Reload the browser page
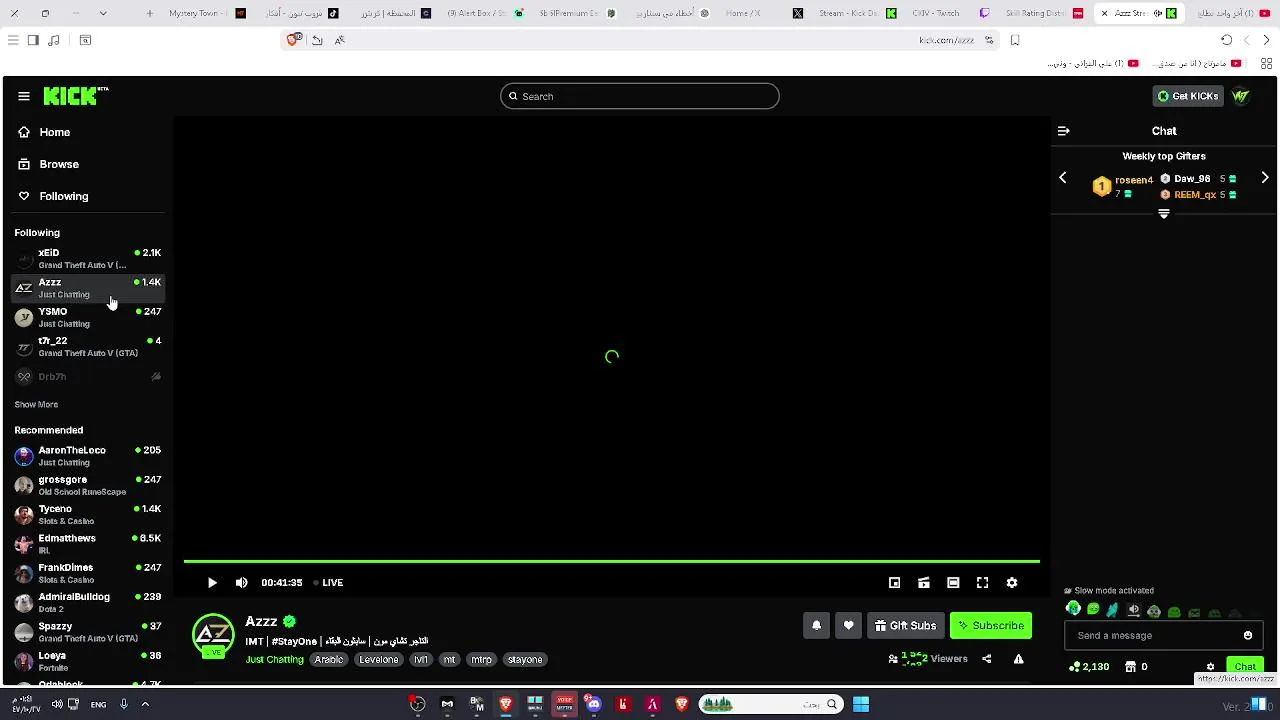The width and height of the screenshot is (1280, 720). [1226, 40]
